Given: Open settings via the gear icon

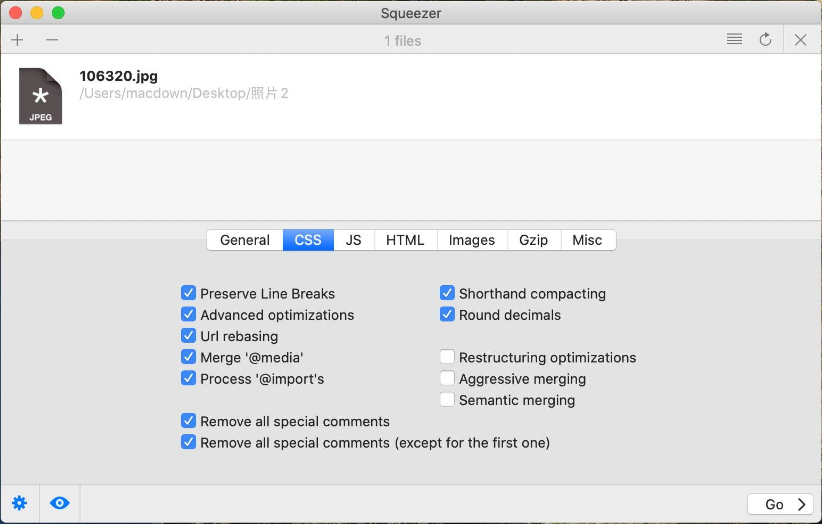Looking at the screenshot, I should pyautogui.click(x=19, y=503).
